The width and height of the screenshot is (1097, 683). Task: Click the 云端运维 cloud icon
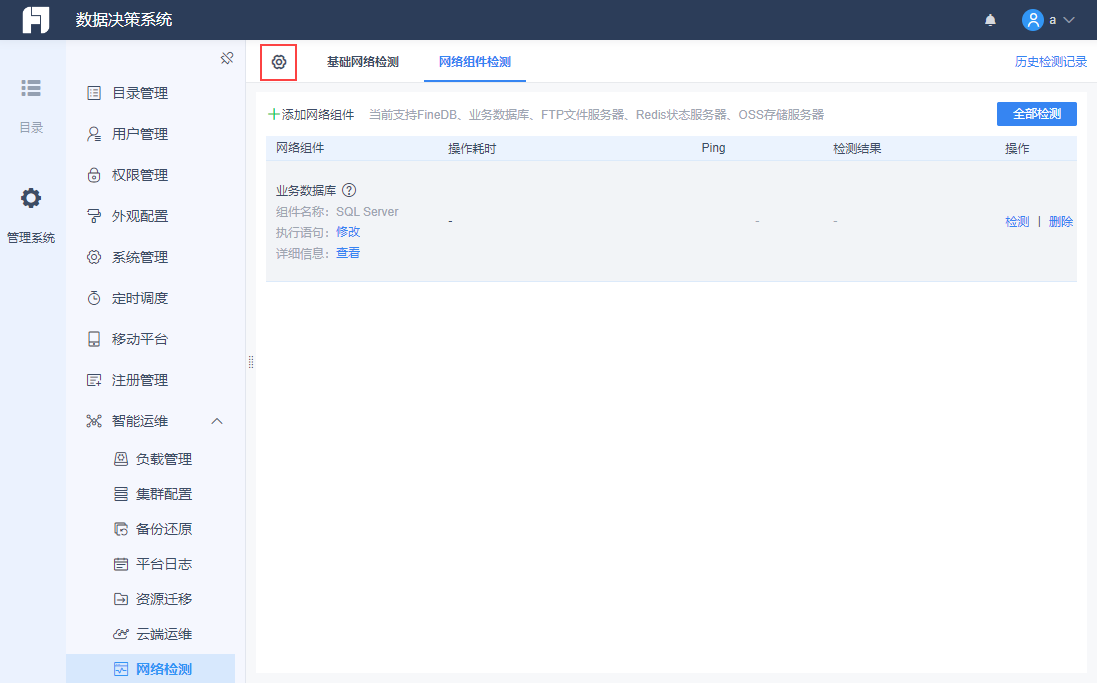coord(121,634)
